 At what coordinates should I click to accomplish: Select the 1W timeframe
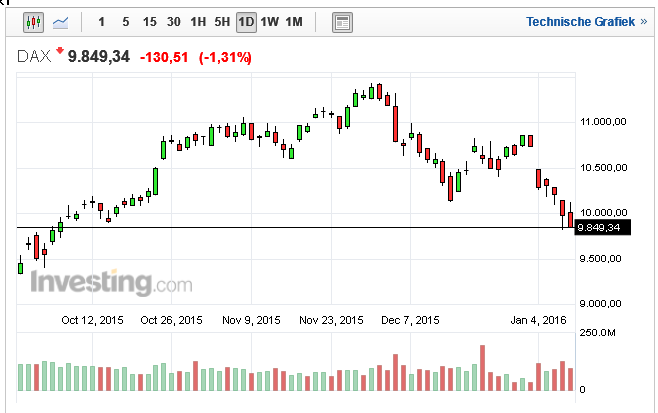click(269, 22)
